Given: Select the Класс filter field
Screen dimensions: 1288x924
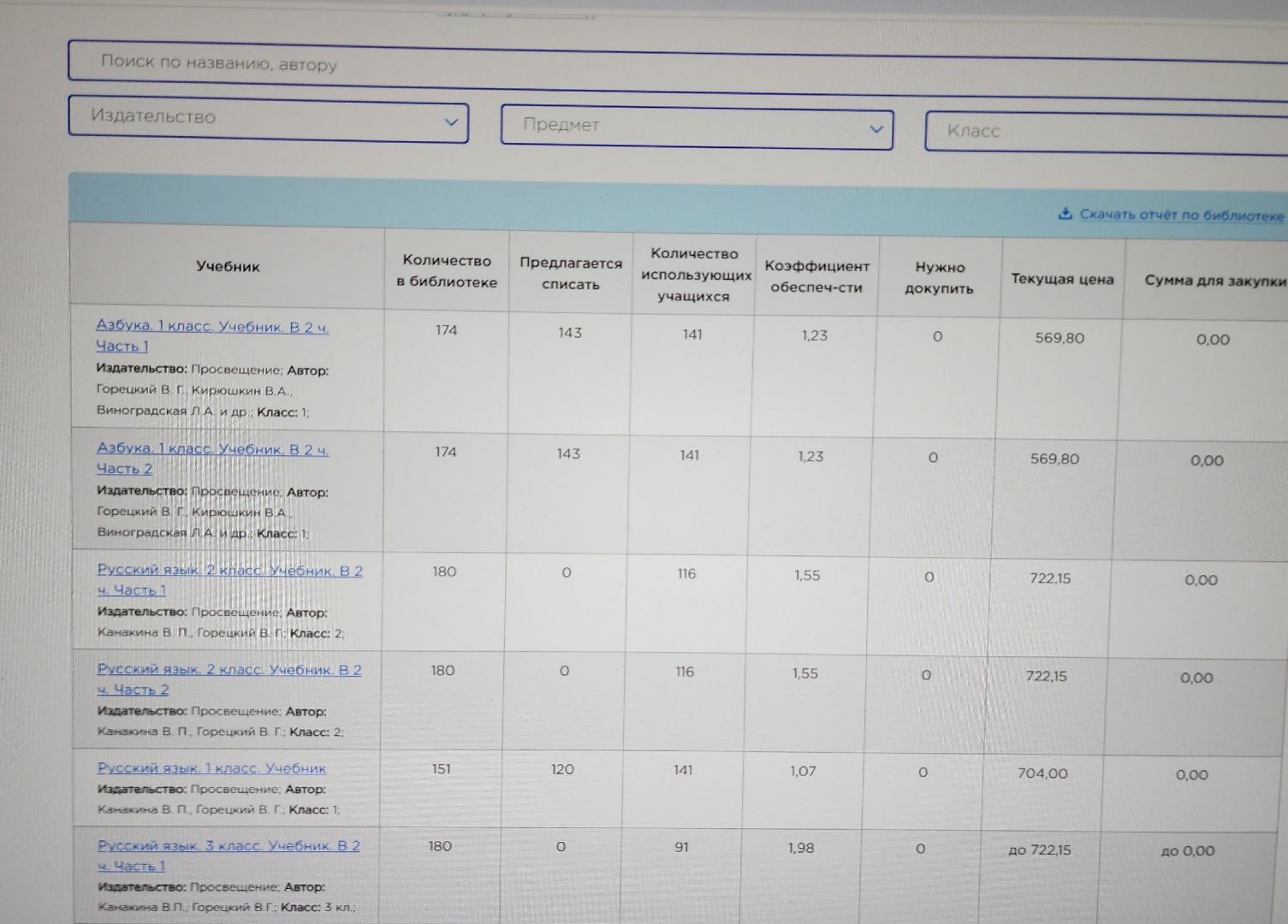Looking at the screenshot, I should pos(1104,133).
